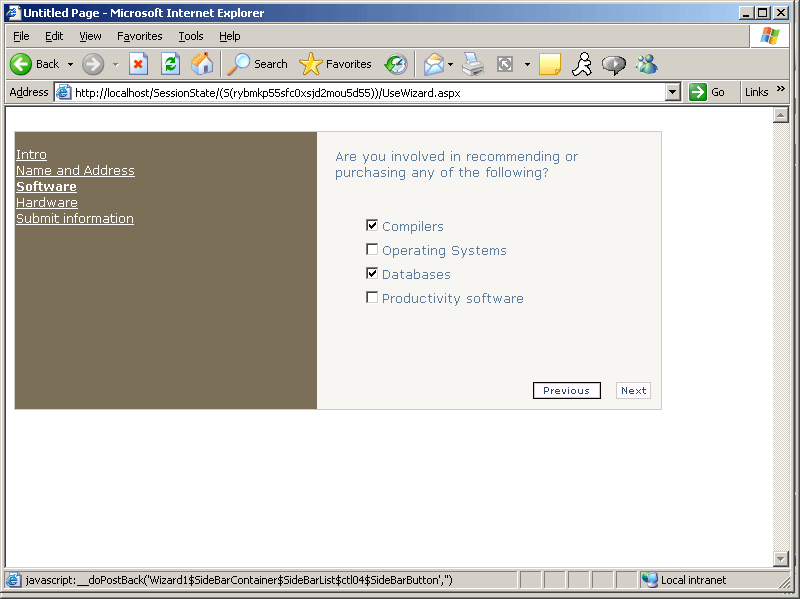Click inside the address URL field
Screen dimensions: 800x599
(360, 92)
